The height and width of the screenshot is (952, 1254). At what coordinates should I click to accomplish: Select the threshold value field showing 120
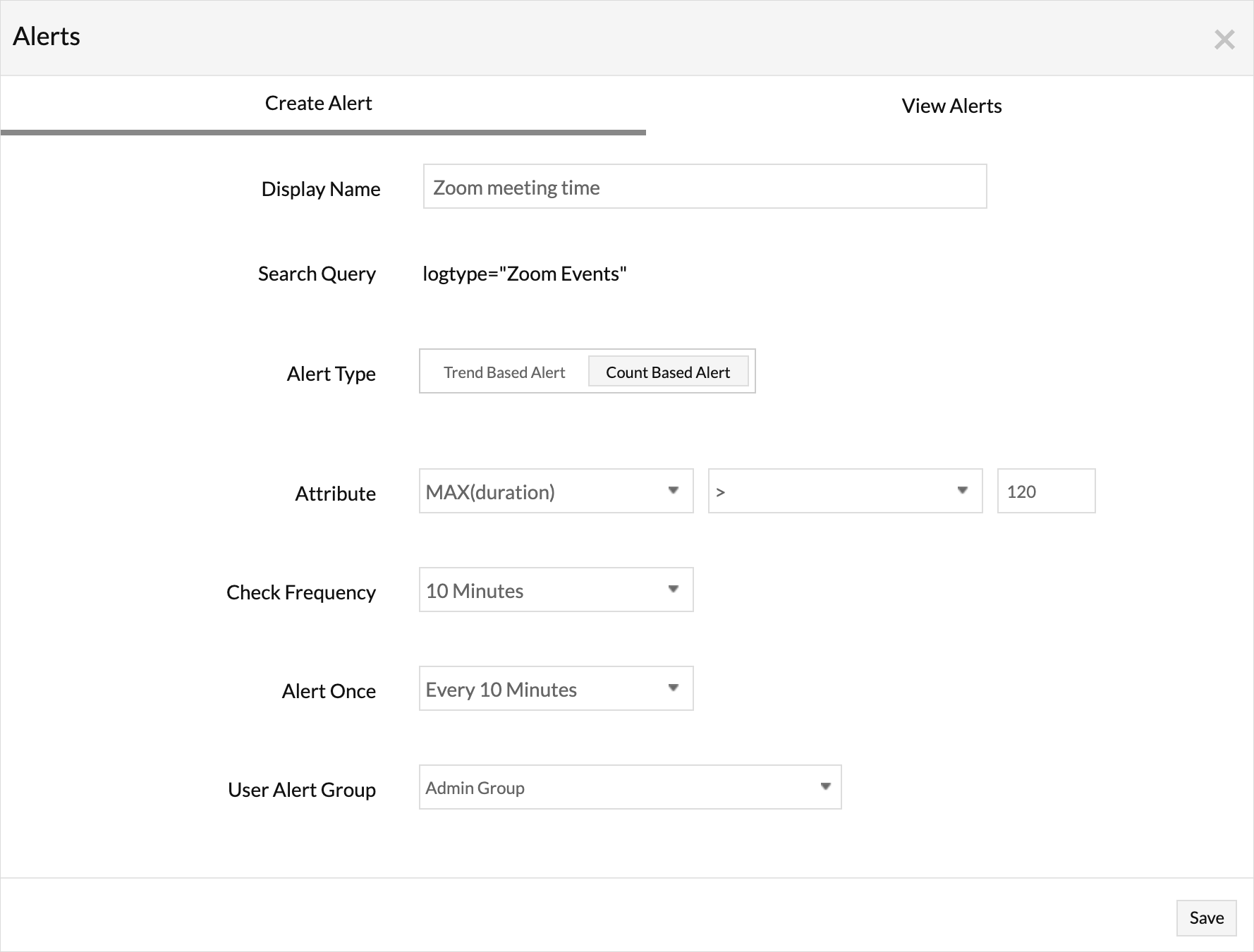click(x=1046, y=491)
